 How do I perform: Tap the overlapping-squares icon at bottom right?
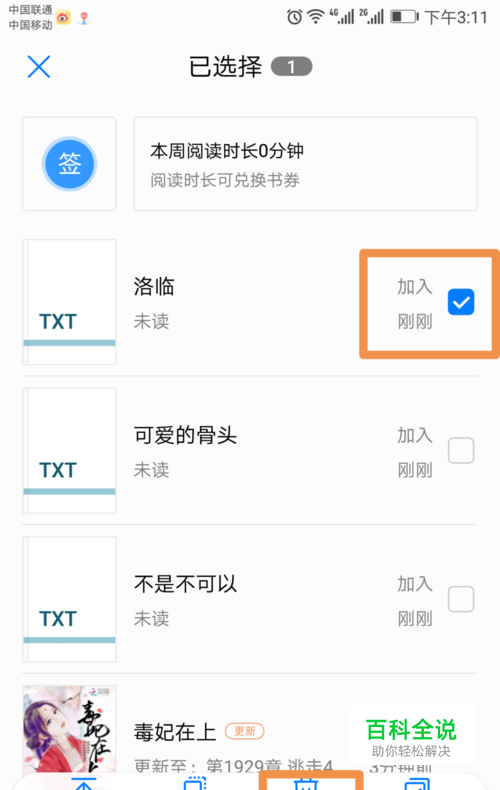(417, 784)
